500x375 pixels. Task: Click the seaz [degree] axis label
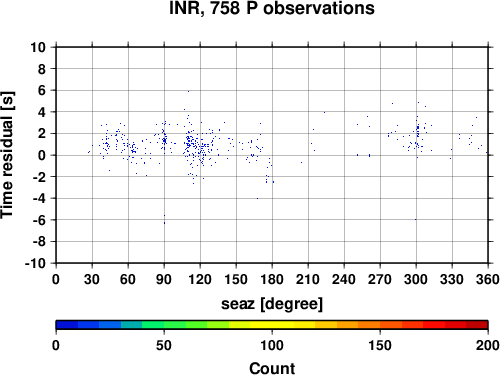click(272, 304)
